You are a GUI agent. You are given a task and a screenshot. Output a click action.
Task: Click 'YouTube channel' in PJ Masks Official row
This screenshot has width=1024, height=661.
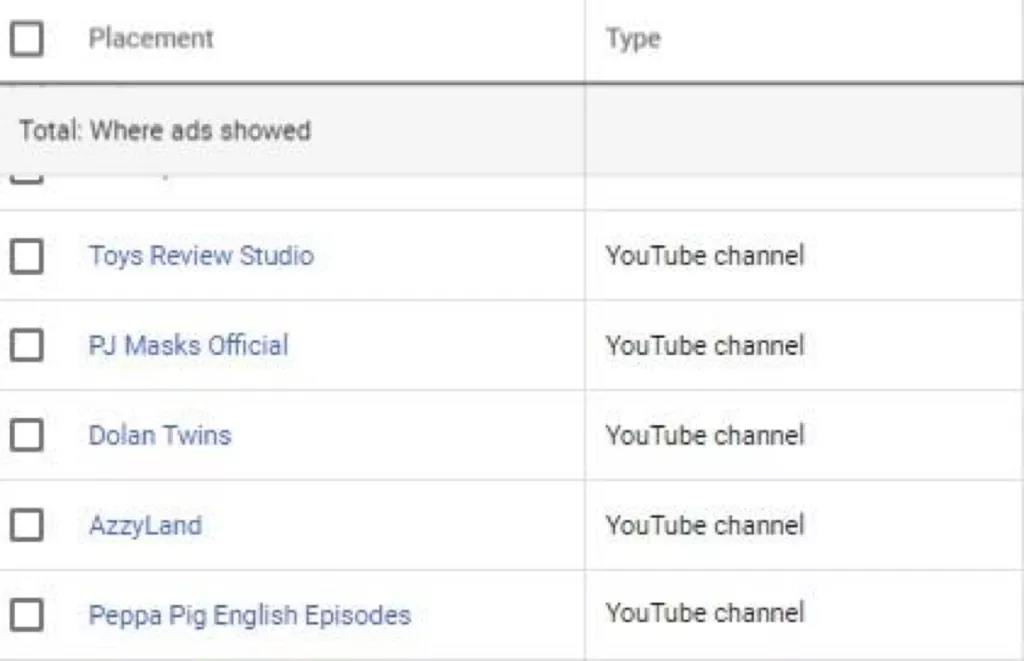705,346
